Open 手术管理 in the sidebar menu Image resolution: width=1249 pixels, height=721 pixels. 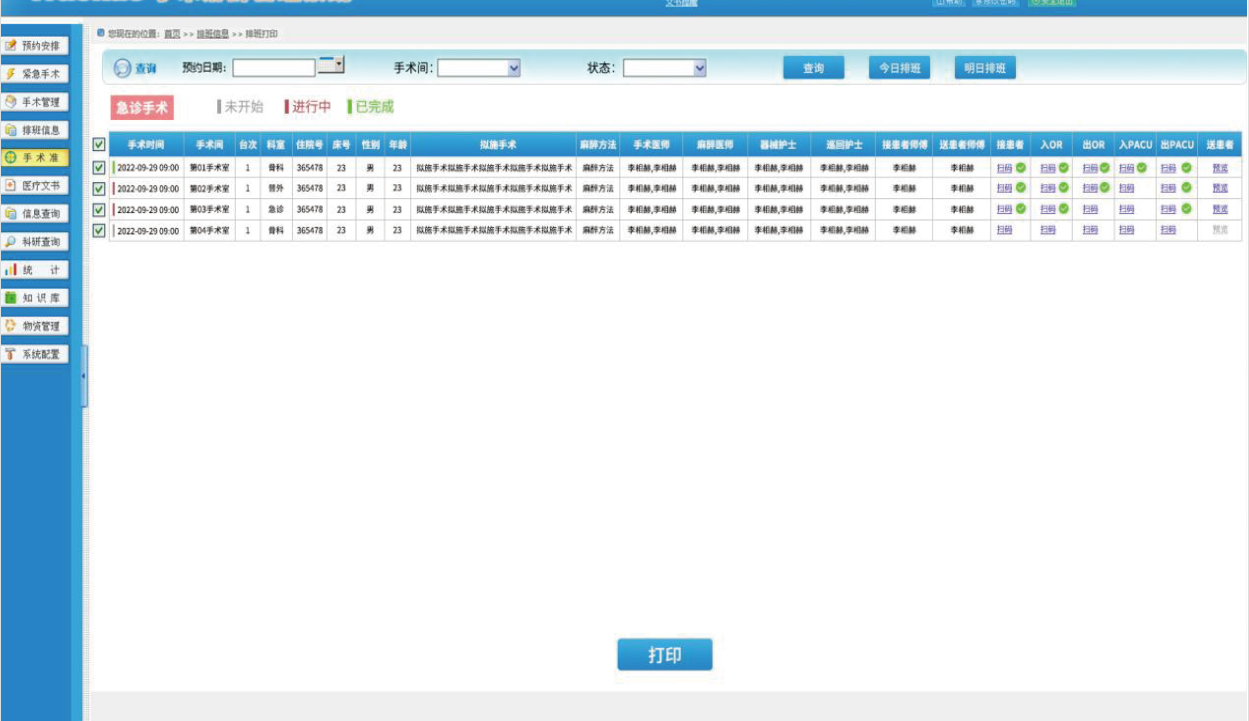(40, 102)
